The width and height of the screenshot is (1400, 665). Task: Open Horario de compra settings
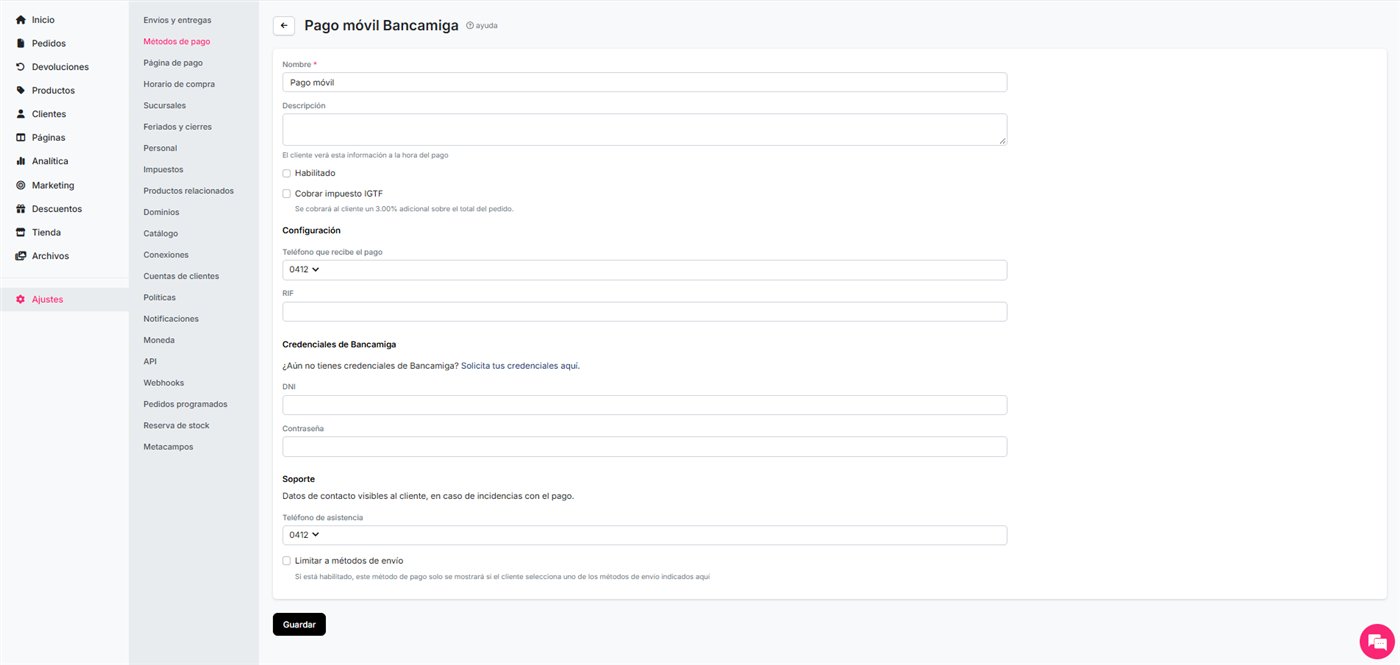pyautogui.click(x=179, y=84)
